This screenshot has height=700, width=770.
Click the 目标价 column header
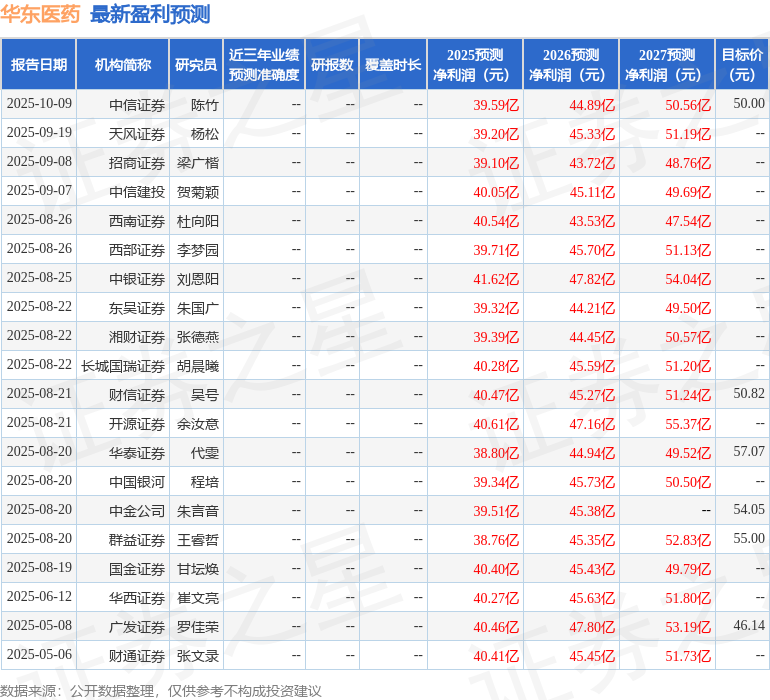tap(742, 65)
